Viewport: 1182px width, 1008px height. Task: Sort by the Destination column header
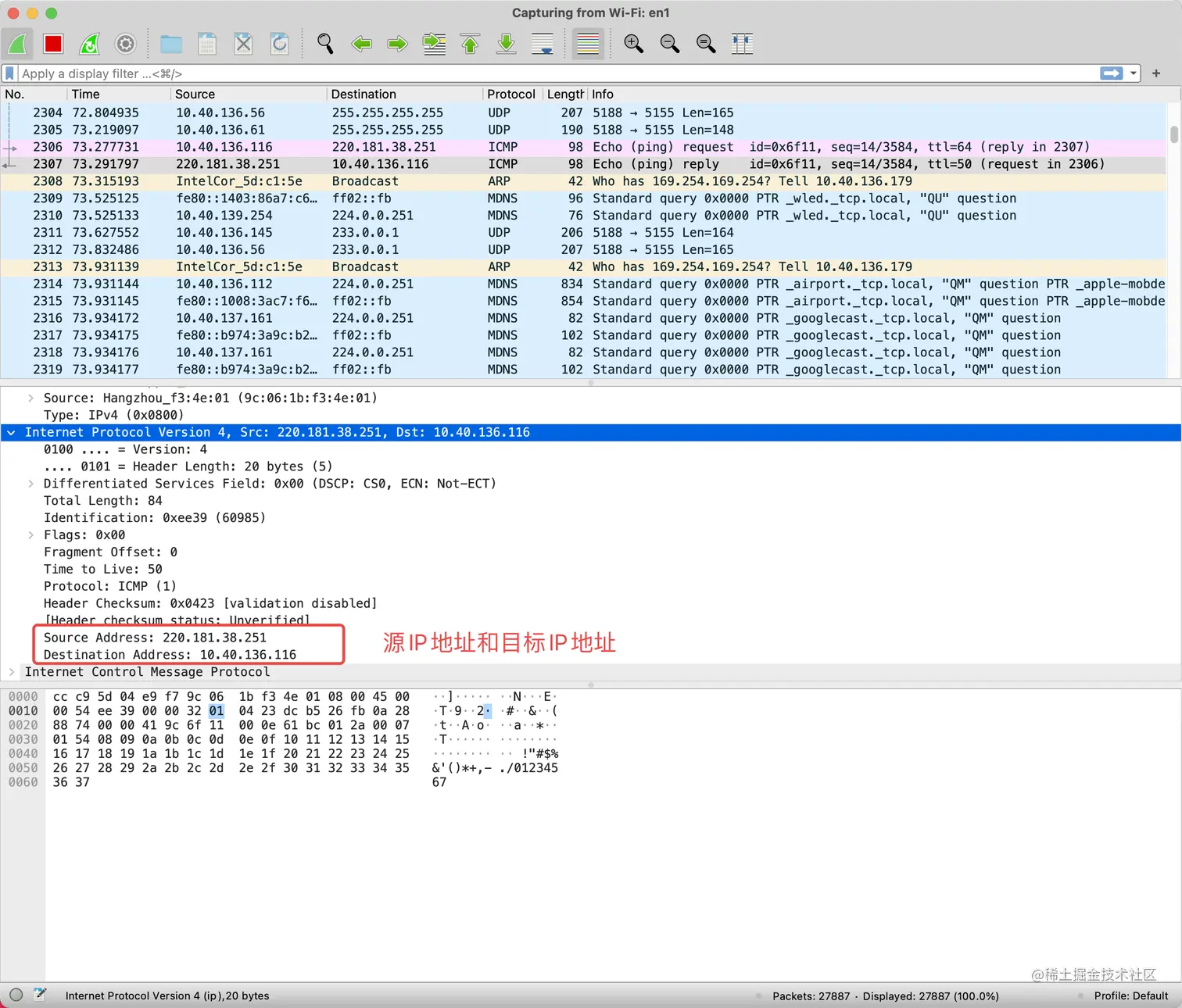tap(405, 94)
